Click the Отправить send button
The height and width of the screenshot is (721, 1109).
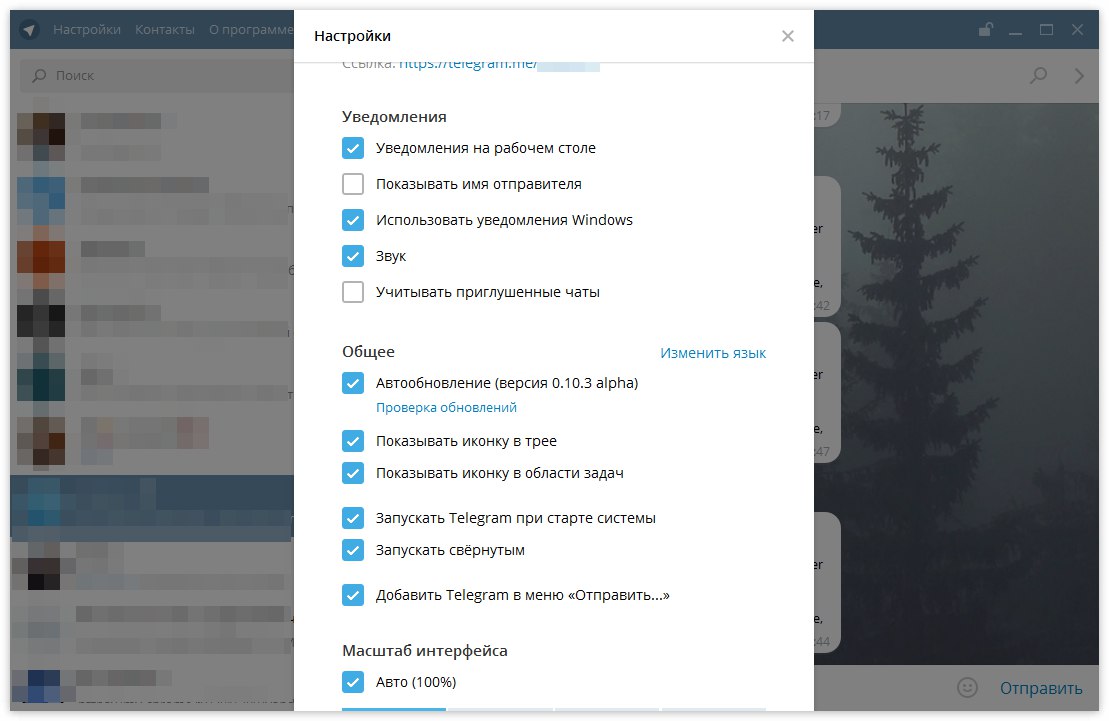[1040, 688]
